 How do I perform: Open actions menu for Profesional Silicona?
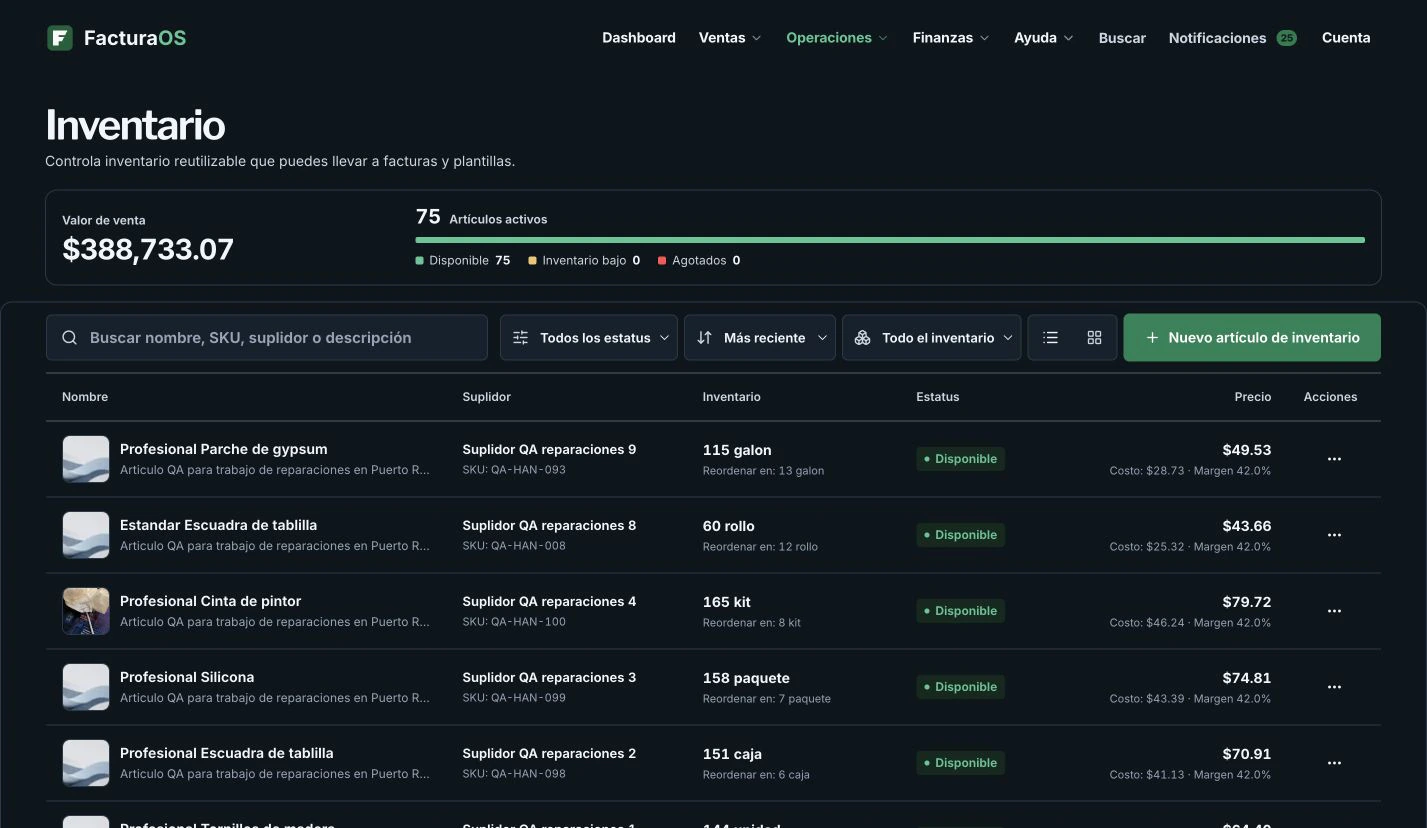coord(1334,687)
